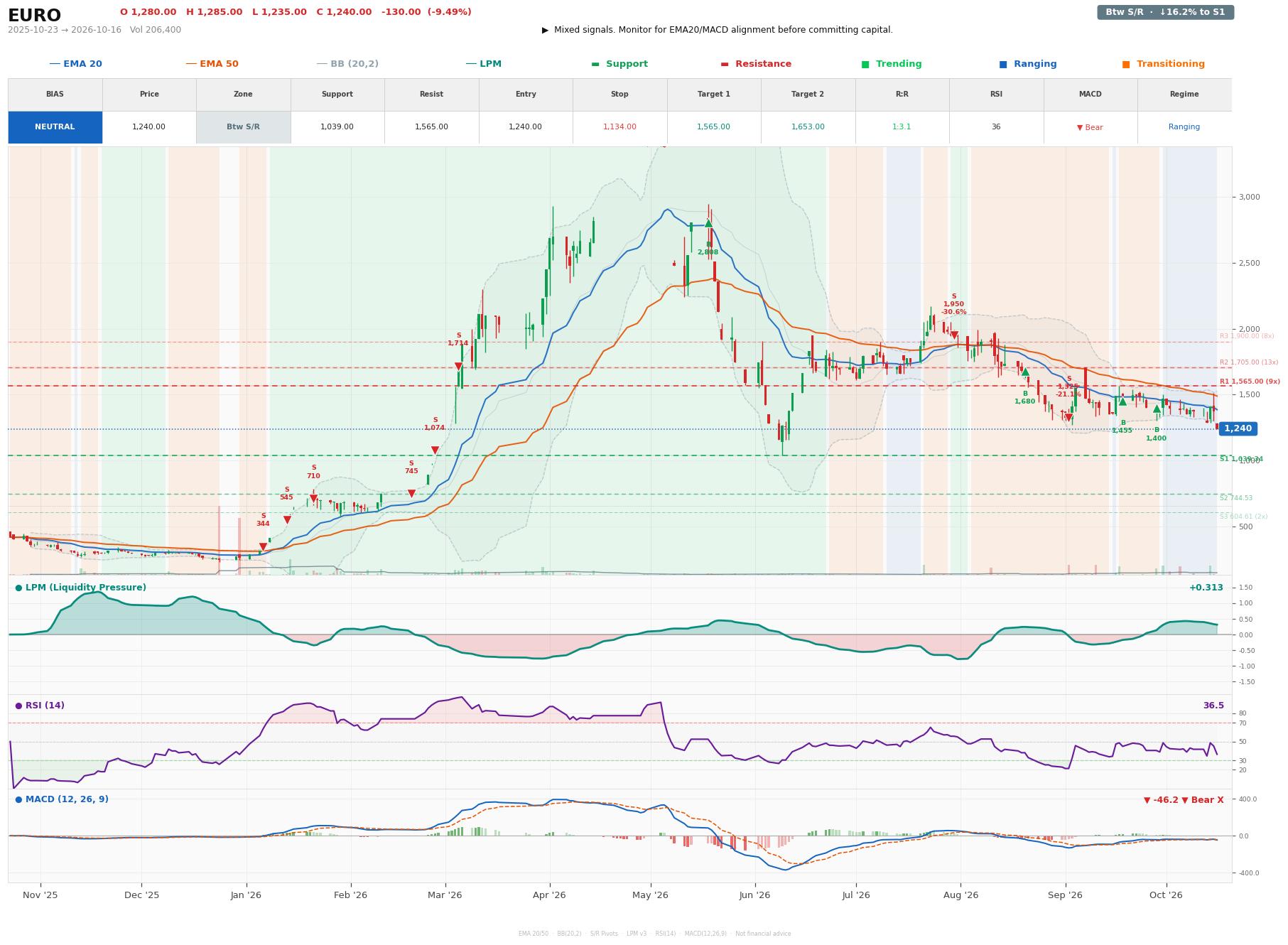
Task: Click the R1 1,565.00 resistance label
Action: click(x=1250, y=382)
